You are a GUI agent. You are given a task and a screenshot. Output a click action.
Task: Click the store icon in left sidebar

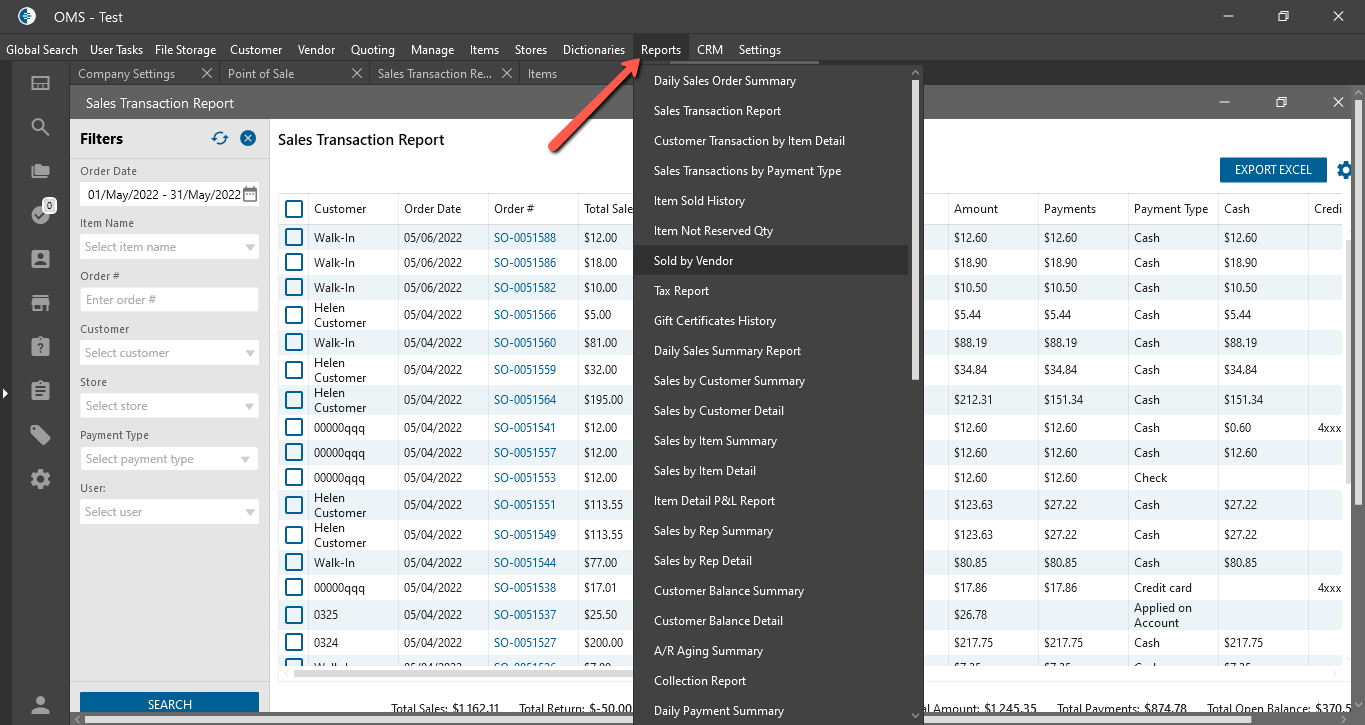point(40,303)
